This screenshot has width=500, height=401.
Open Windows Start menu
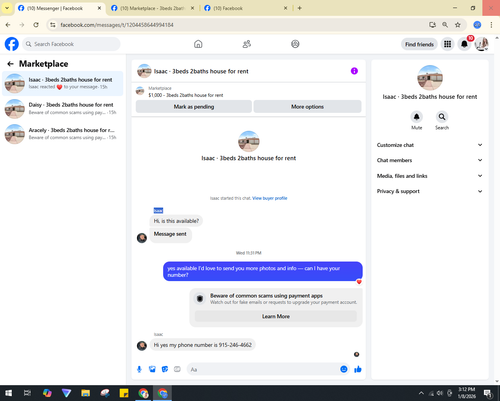pyautogui.click(x=8, y=393)
